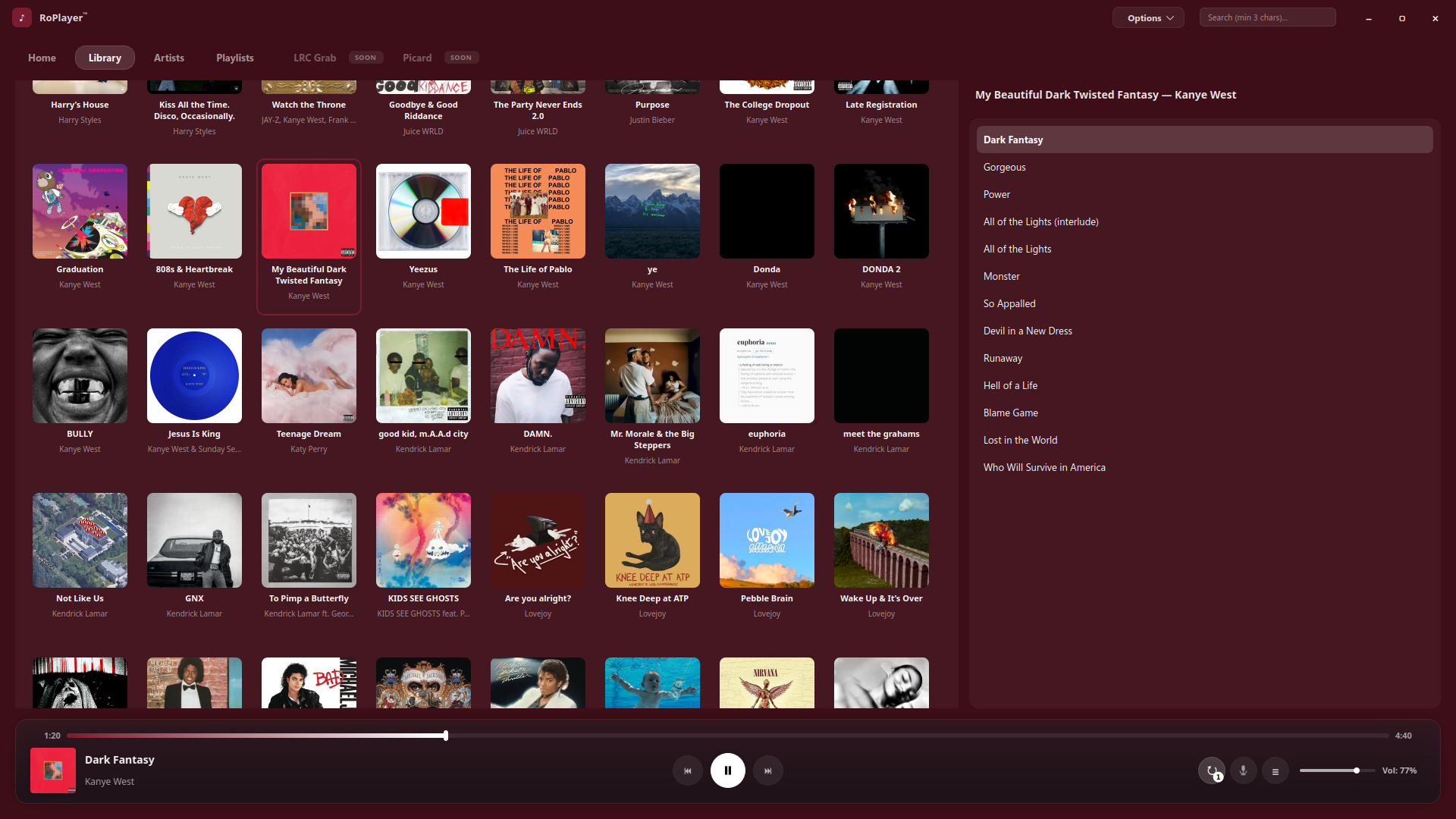Screen dimensions: 1456x819
Task: Play the track Dark Fantasy in the tracklist
Action: (x=1204, y=140)
